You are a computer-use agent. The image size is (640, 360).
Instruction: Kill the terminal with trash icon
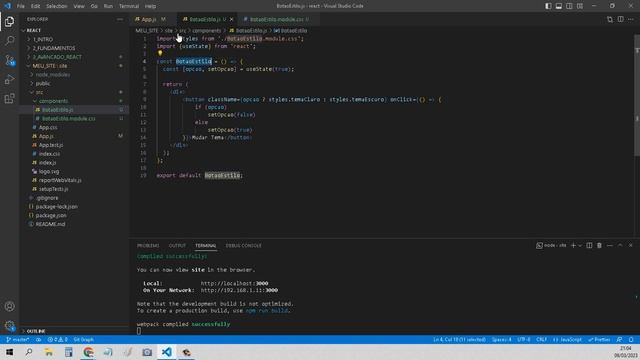coord(599,245)
